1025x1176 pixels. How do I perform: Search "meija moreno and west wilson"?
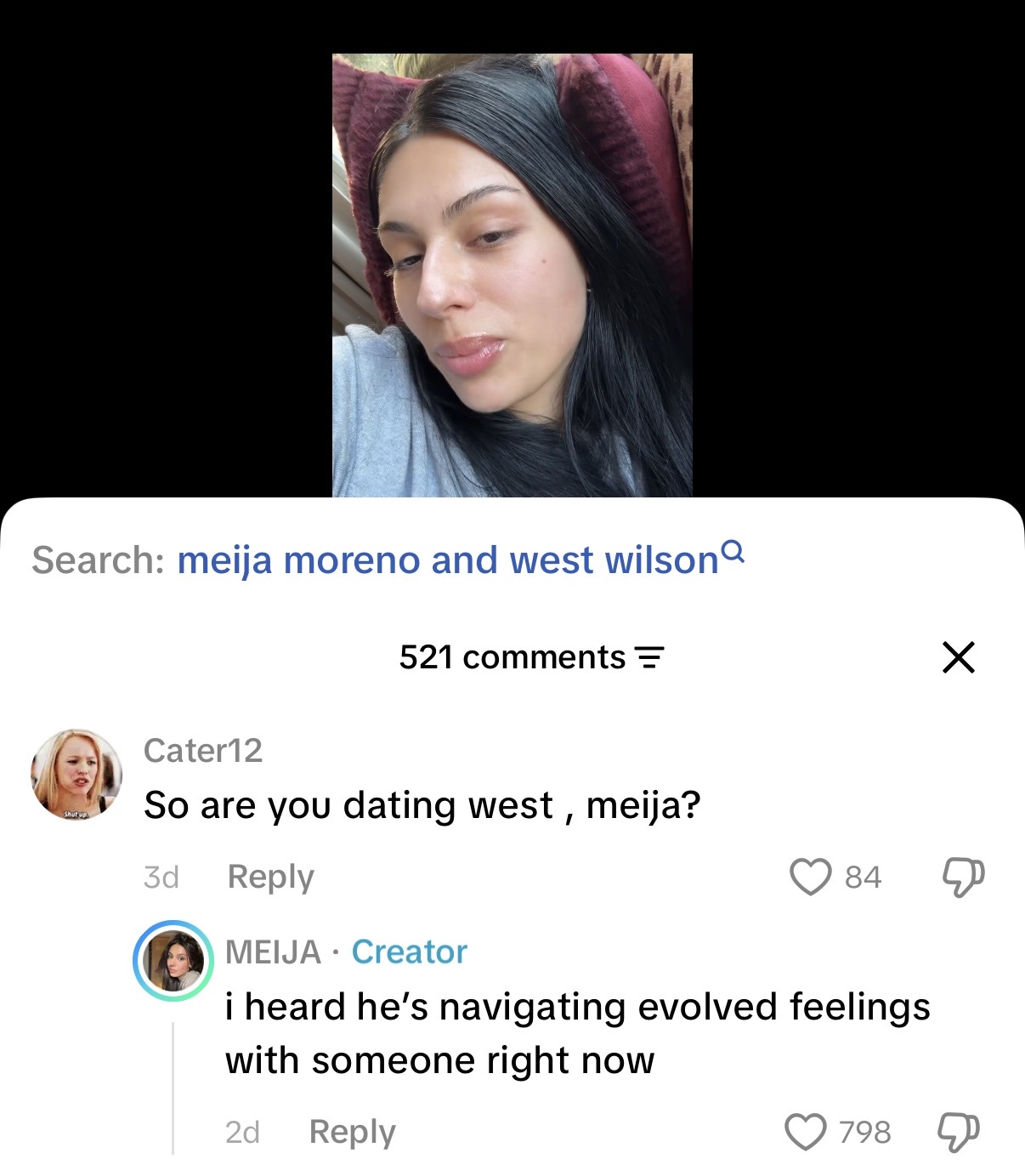pyautogui.click(x=448, y=560)
